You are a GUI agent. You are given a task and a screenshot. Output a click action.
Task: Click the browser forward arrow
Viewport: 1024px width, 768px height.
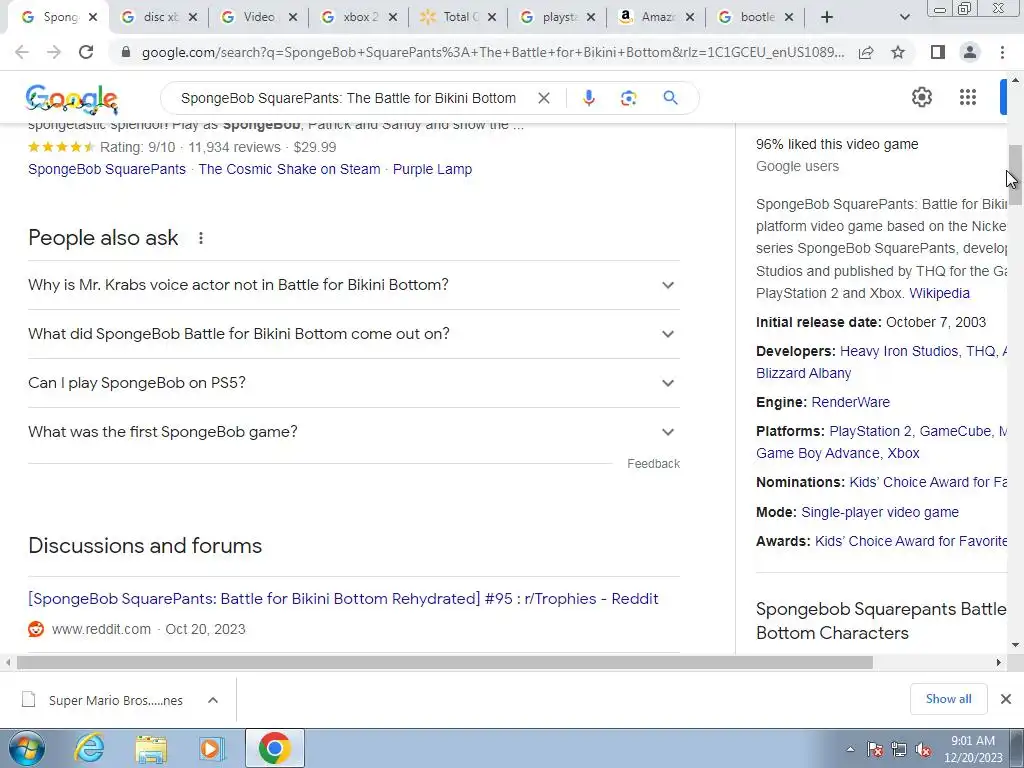pyautogui.click(x=54, y=52)
